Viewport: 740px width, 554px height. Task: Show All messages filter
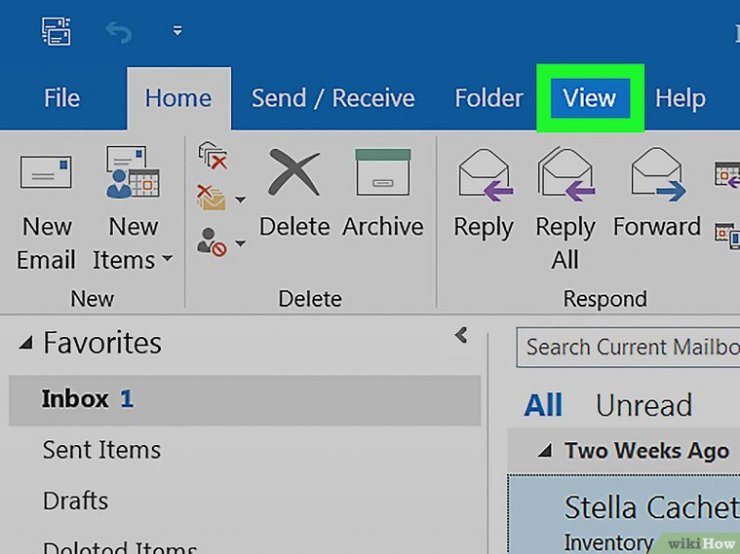(x=543, y=405)
